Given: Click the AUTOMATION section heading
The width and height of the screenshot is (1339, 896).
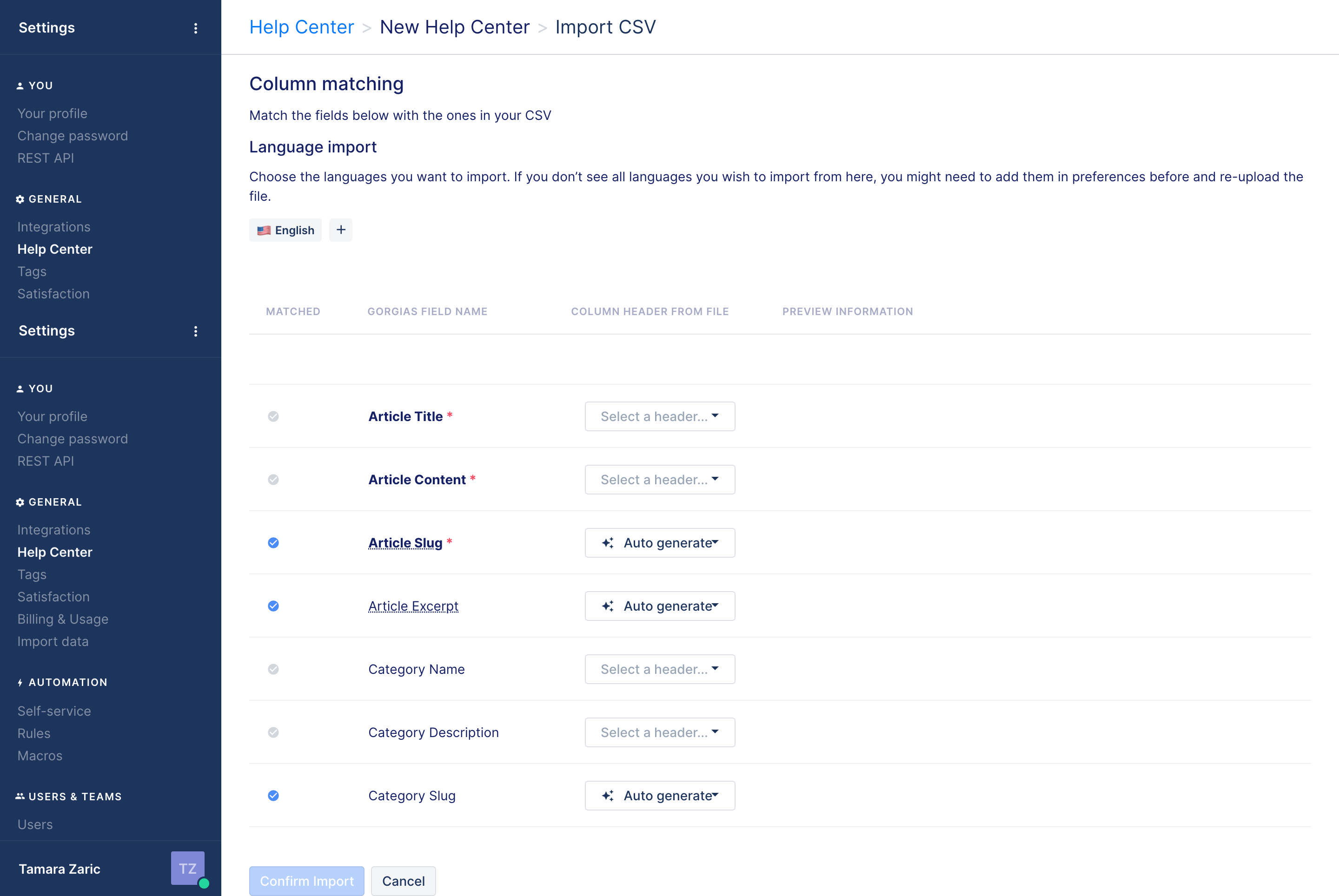Looking at the screenshot, I should [68, 682].
